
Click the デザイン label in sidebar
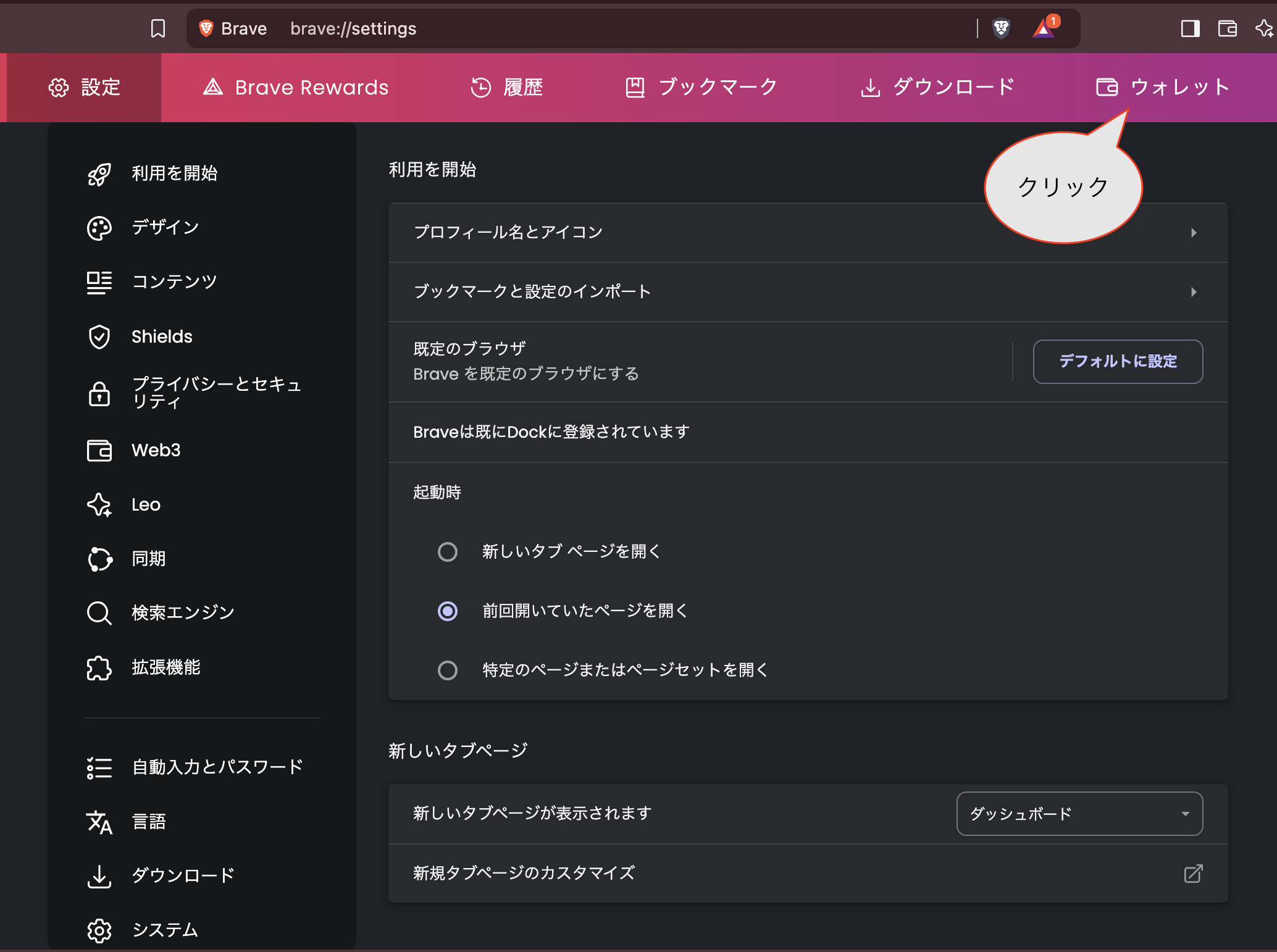pos(165,227)
